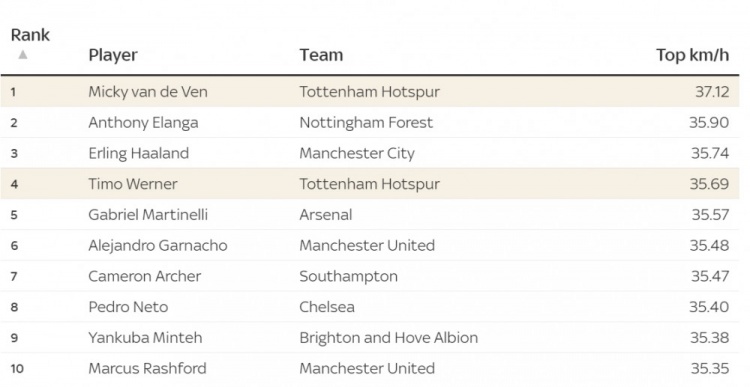Click Pedro Neto's name
This screenshot has height=387, width=750.
point(128,307)
